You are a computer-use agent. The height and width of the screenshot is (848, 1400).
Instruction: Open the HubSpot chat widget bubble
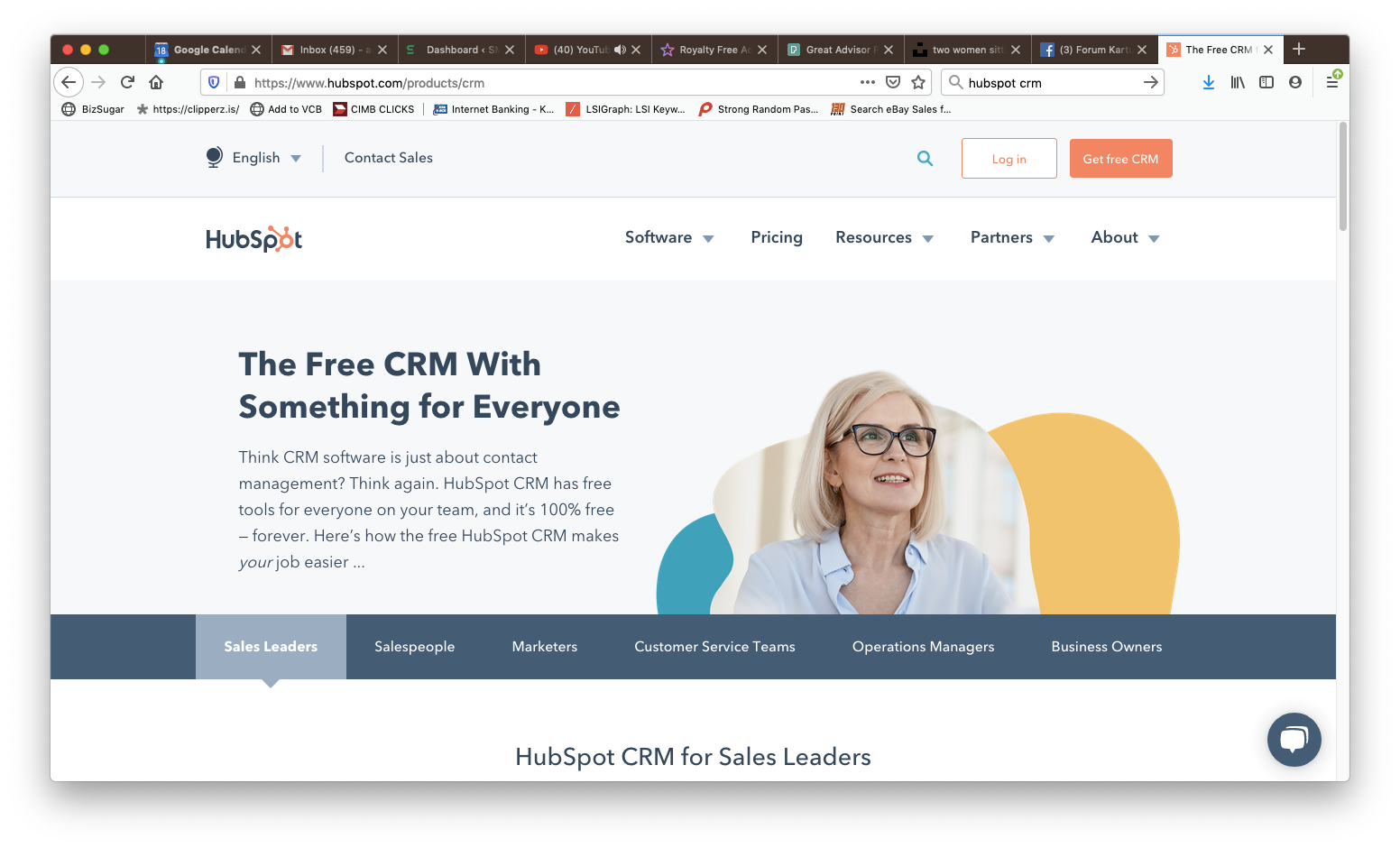click(x=1294, y=740)
